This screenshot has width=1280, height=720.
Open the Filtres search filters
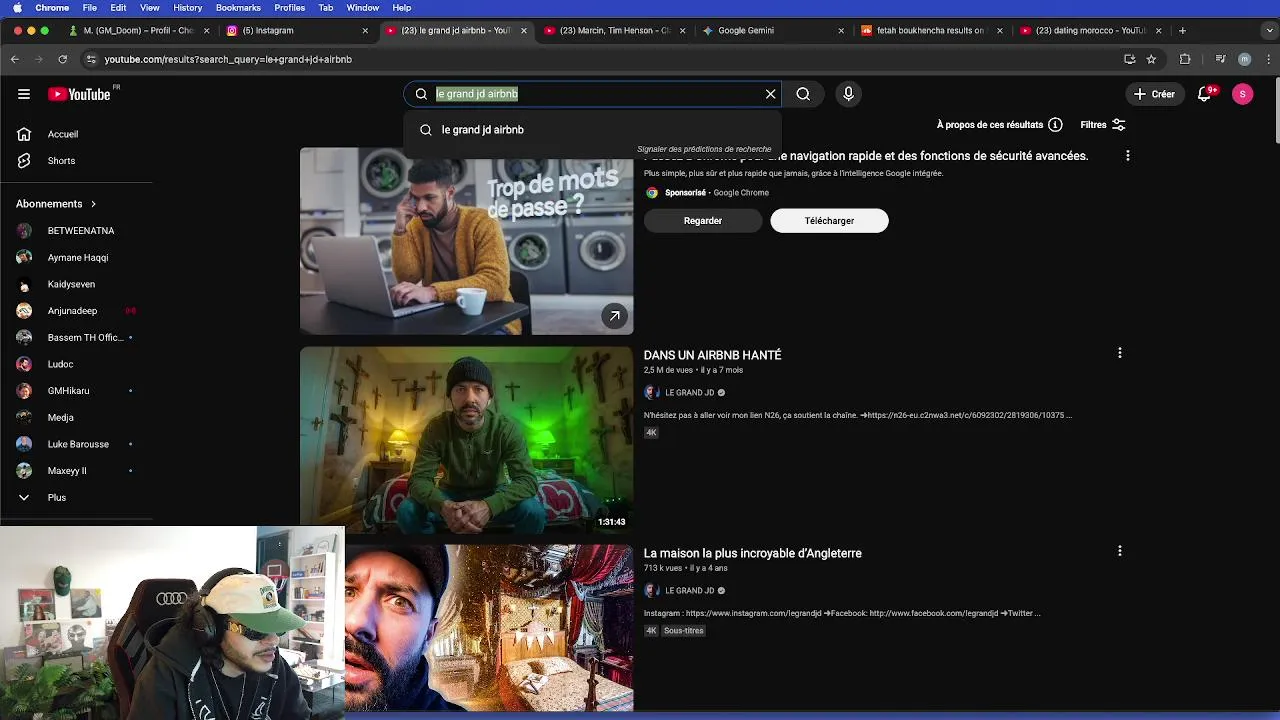click(1103, 125)
